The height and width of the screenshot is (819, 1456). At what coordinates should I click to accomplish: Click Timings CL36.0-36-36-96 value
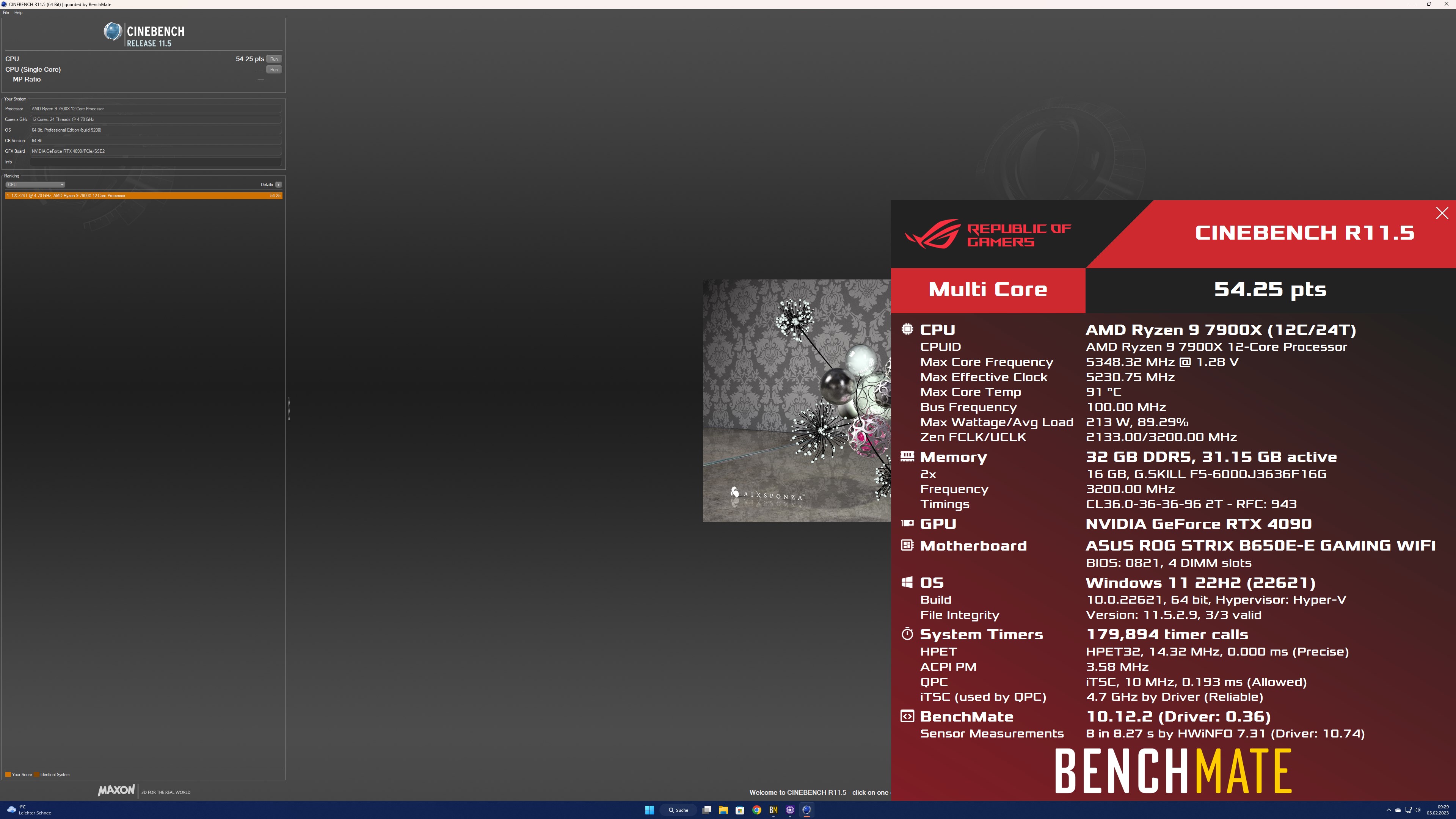tap(1191, 504)
